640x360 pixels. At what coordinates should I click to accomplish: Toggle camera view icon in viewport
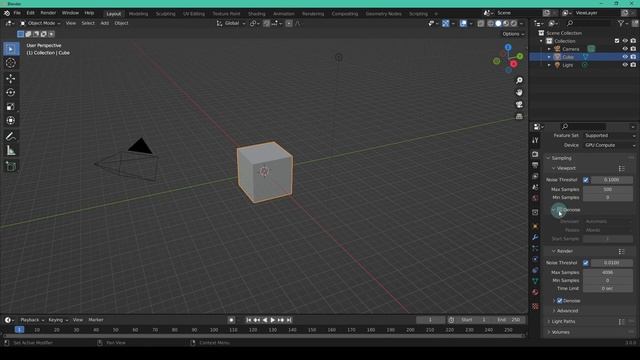coord(519,104)
